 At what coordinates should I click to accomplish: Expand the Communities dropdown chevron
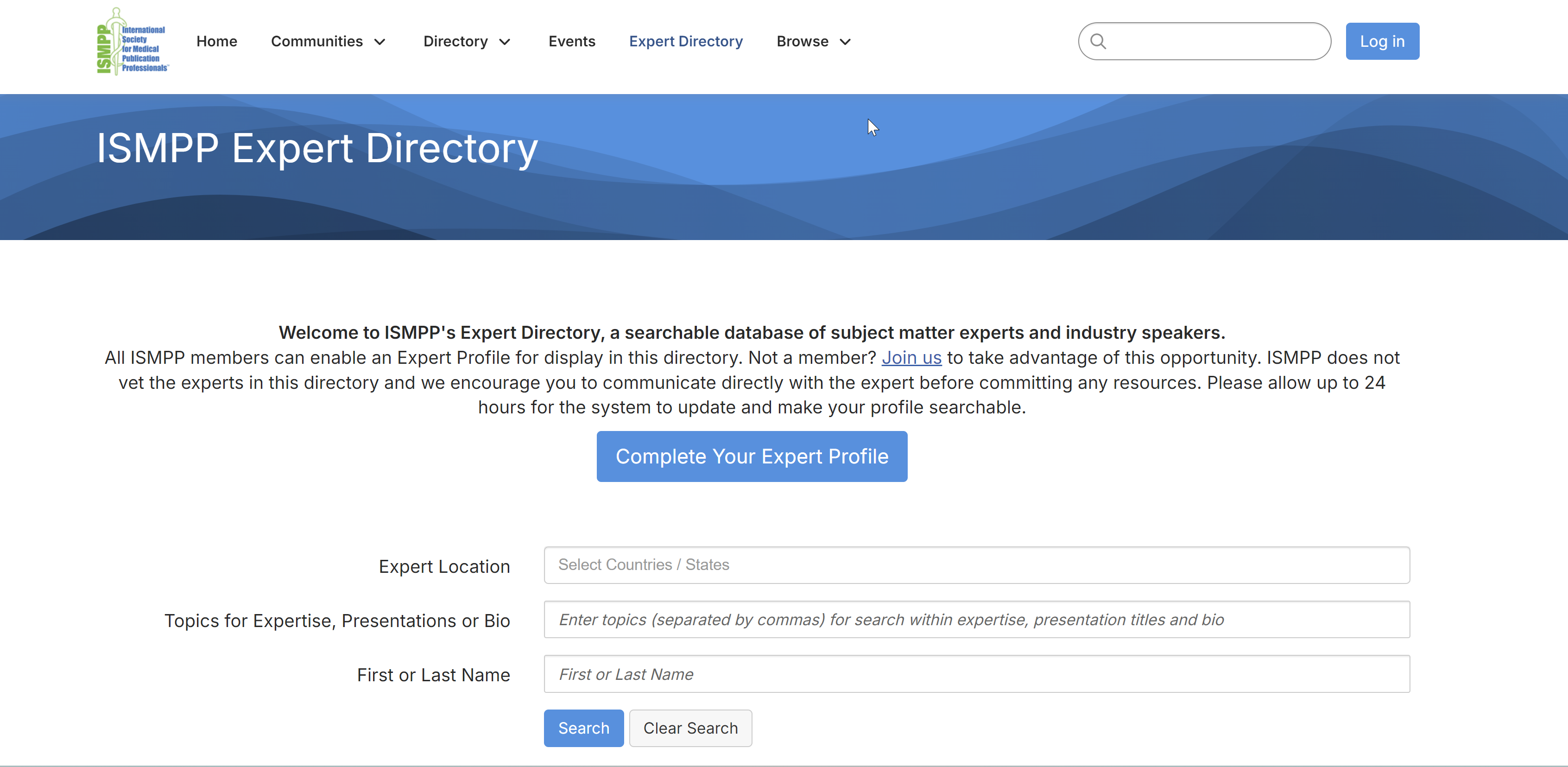click(380, 42)
